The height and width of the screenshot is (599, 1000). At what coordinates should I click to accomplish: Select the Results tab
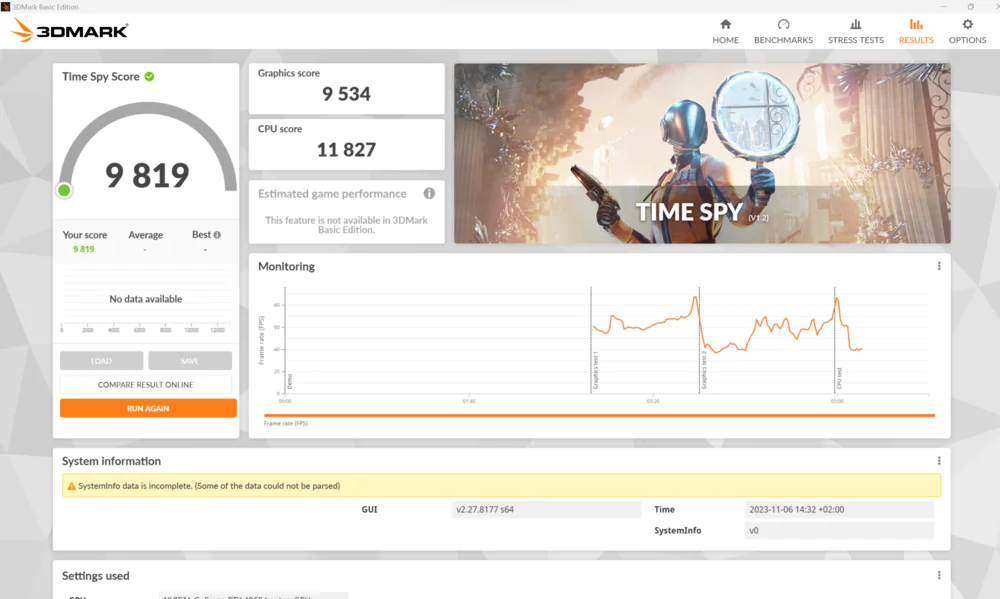click(916, 31)
